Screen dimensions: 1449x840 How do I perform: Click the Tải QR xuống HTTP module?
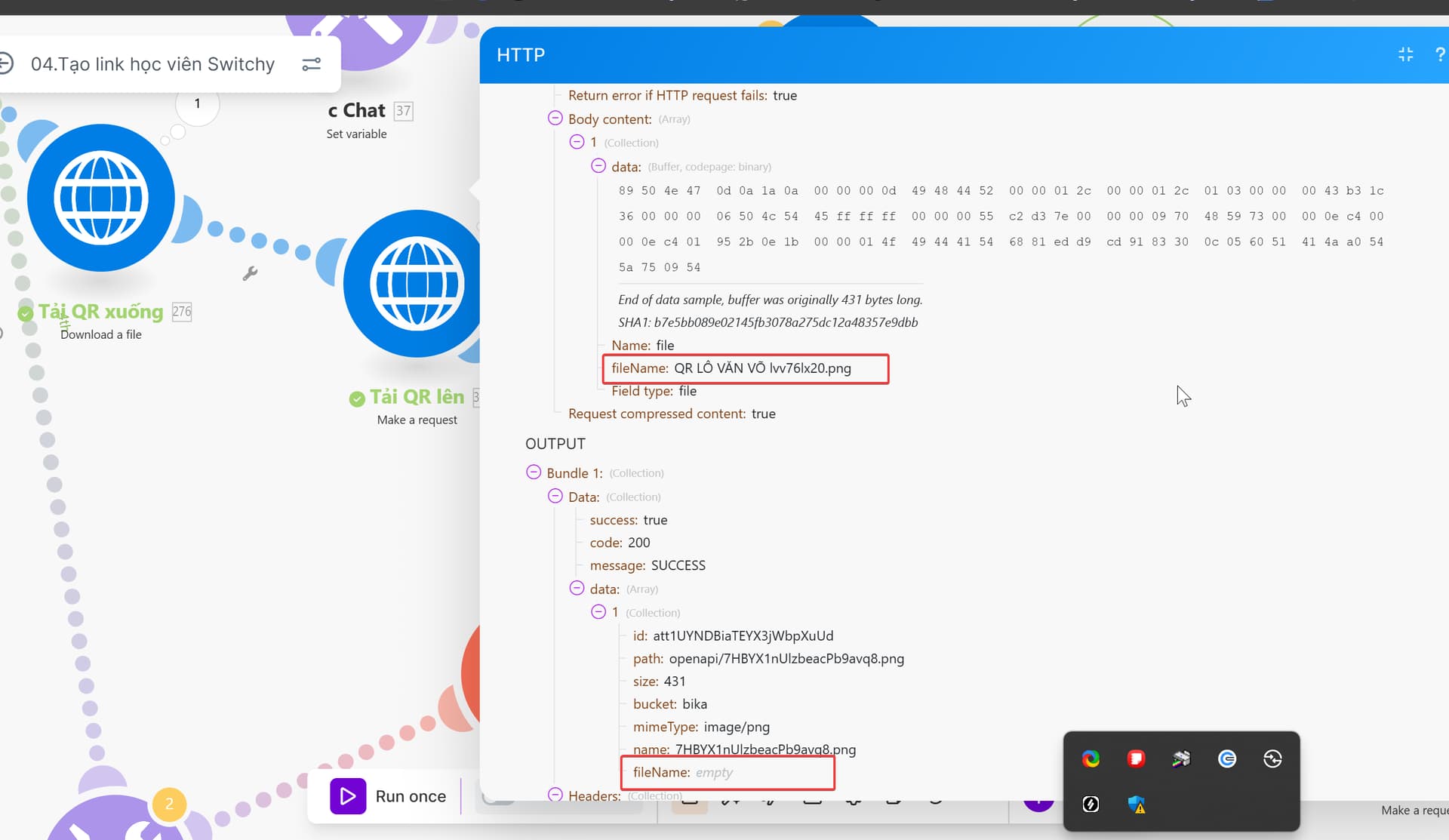click(x=101, y=198)
